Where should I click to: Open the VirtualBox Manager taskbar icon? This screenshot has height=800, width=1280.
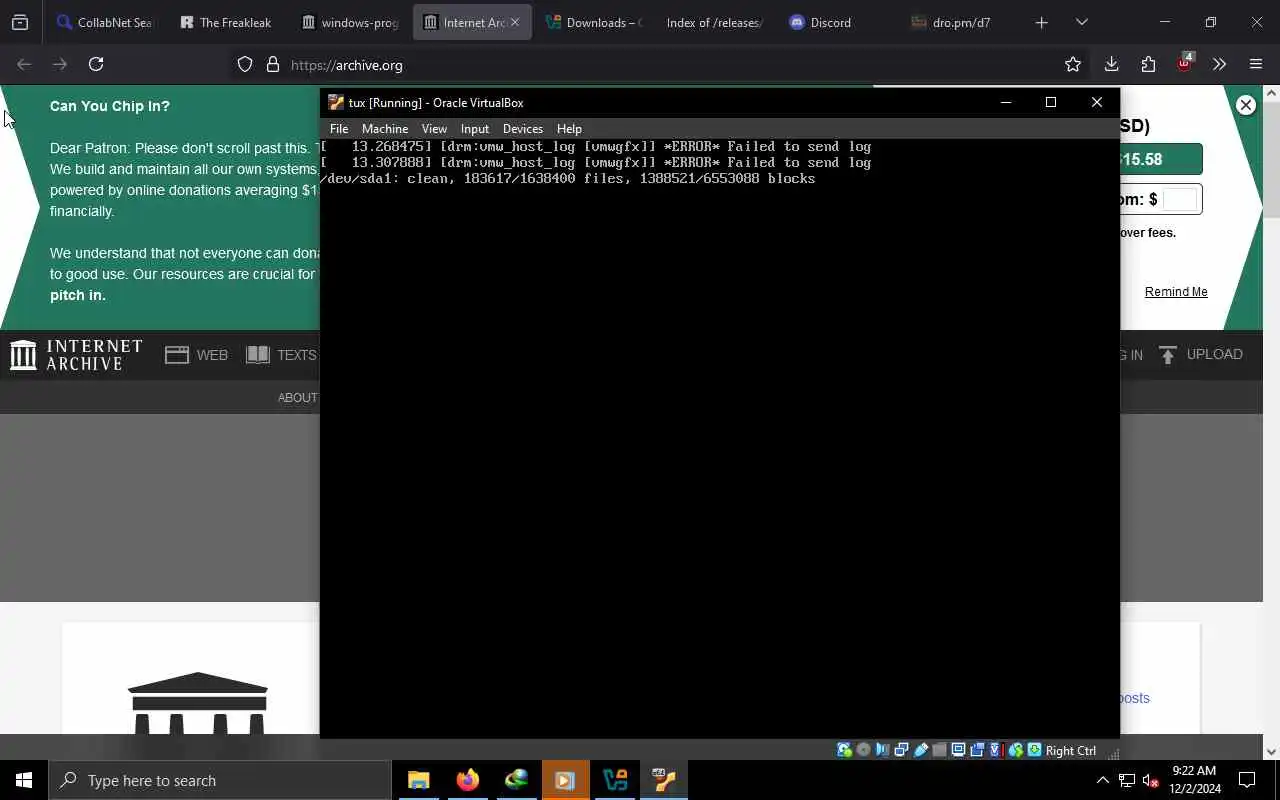coord(615,780)
